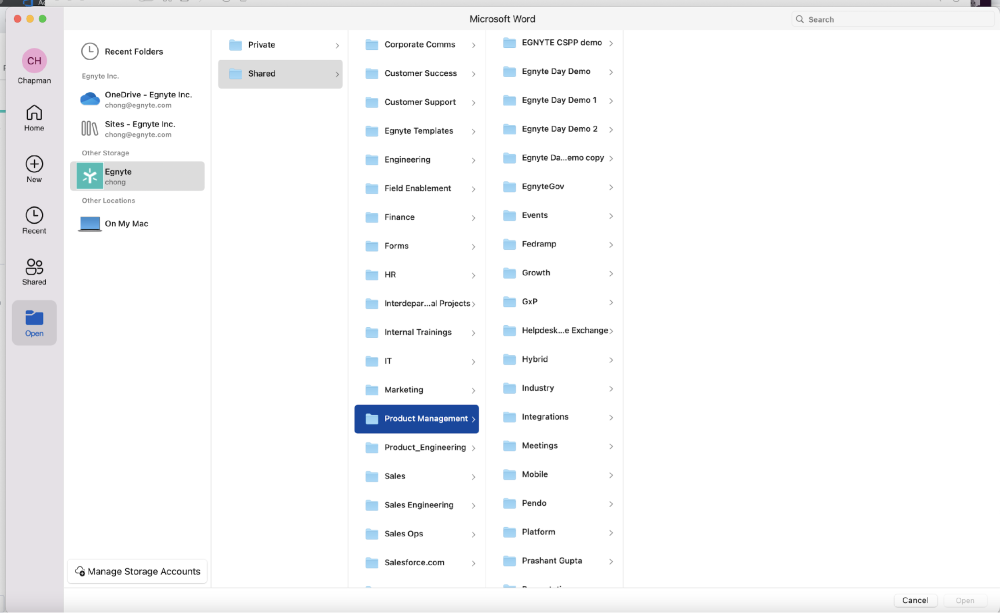Click Manage Storage Accounts button
1000x613 pixels.
point(138,572)
